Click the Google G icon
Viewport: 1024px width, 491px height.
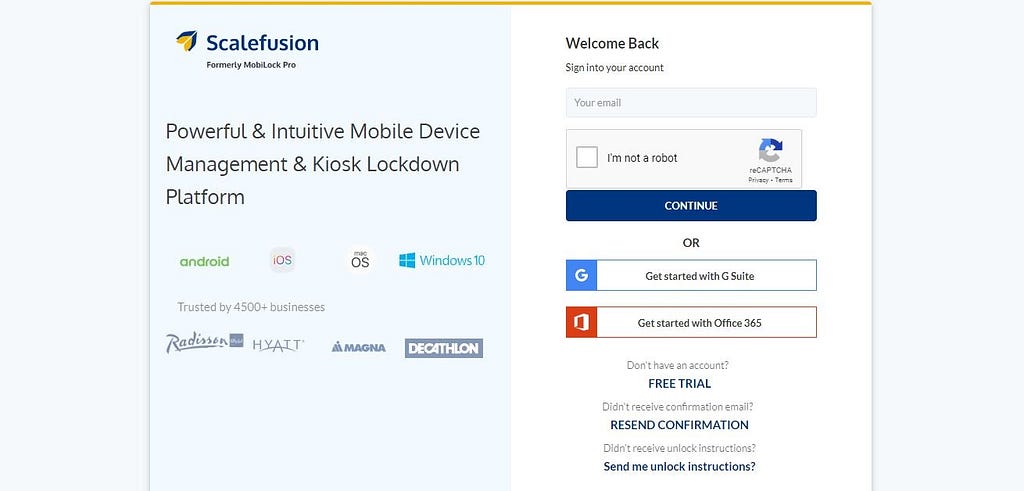point(581,276)
